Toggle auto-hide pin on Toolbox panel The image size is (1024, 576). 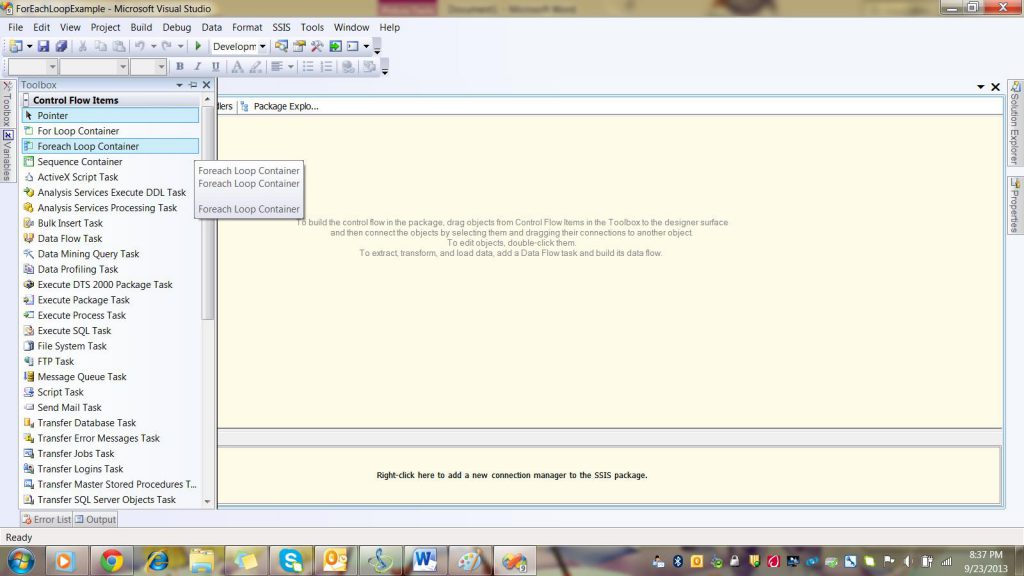(x=193, y=85)
